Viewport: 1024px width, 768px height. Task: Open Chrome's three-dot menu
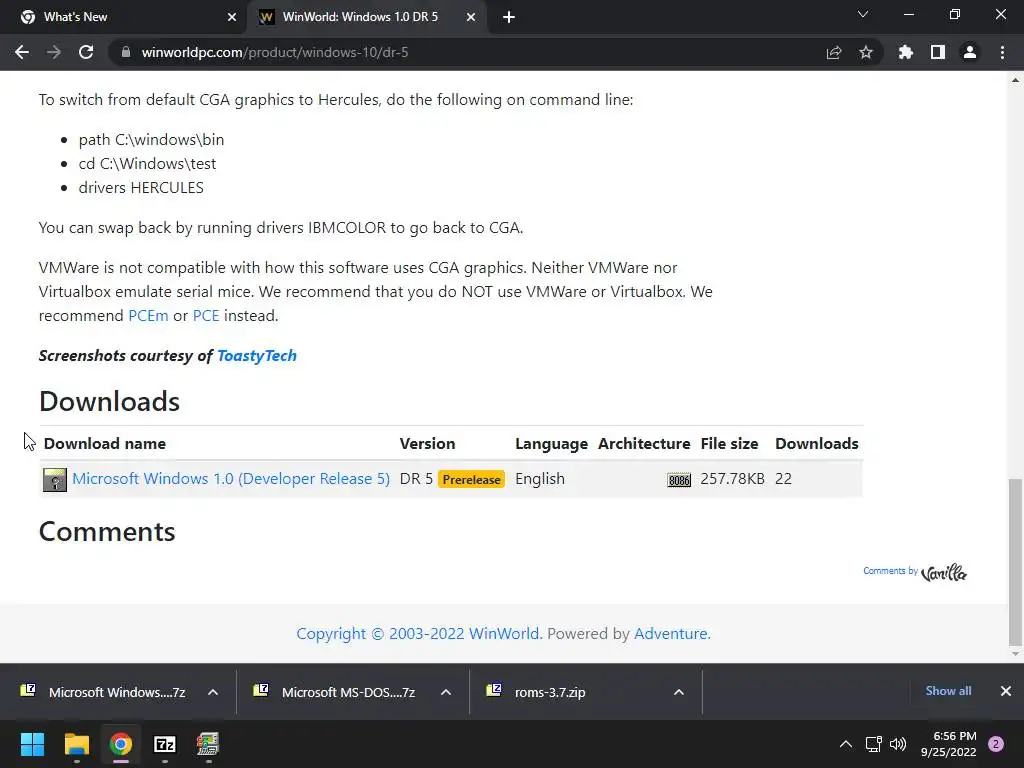[x=1002, y=52]
